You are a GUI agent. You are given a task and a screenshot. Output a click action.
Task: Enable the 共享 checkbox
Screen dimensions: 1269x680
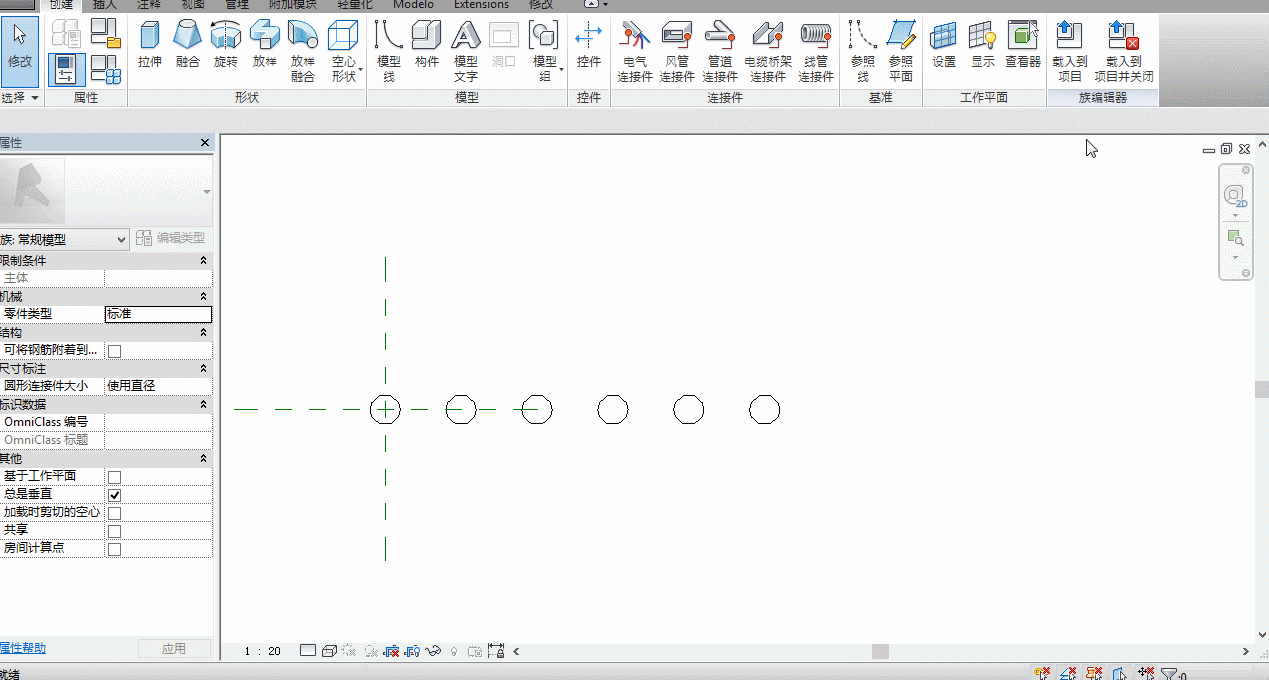click(114, 531)
